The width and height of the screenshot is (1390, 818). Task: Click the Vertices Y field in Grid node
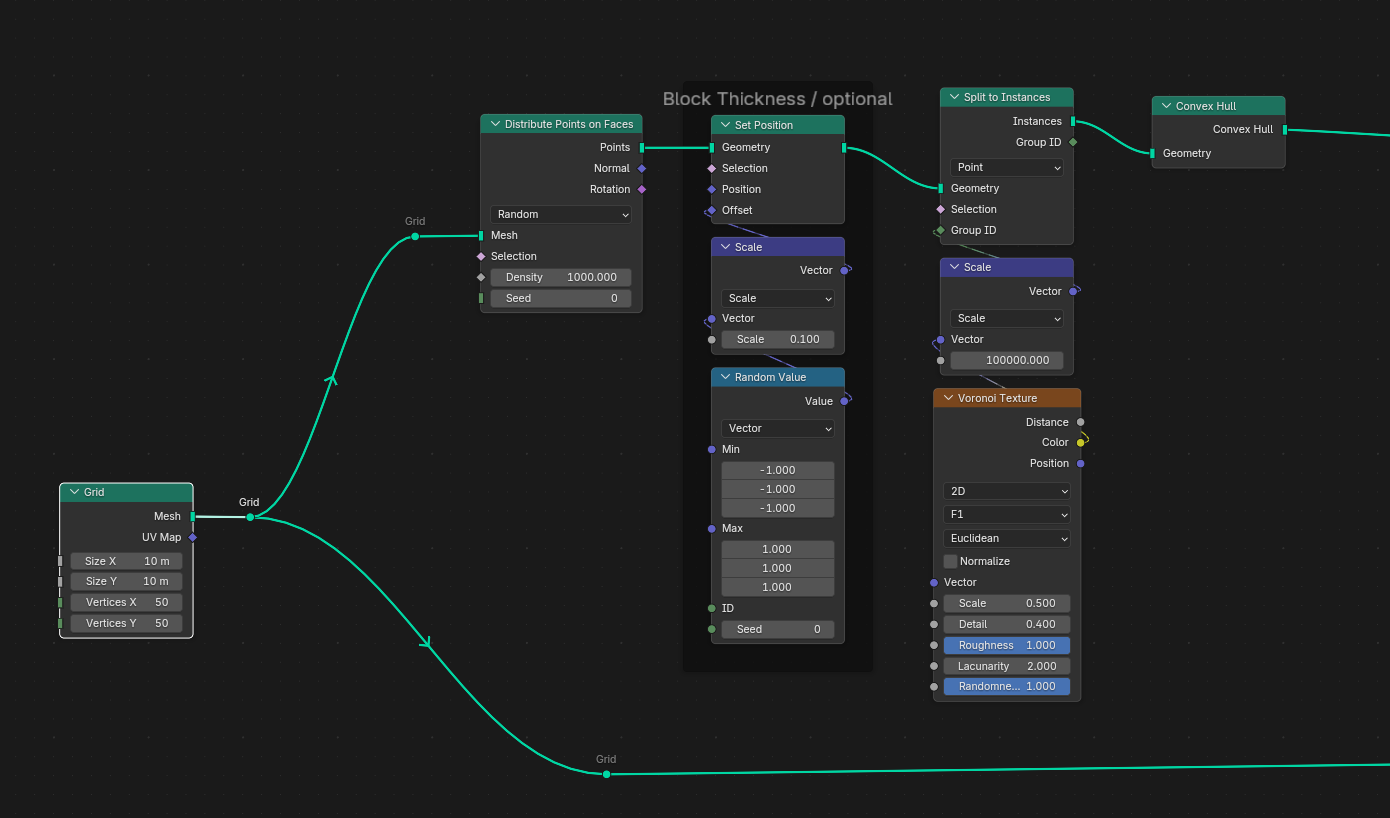[126, 623]
